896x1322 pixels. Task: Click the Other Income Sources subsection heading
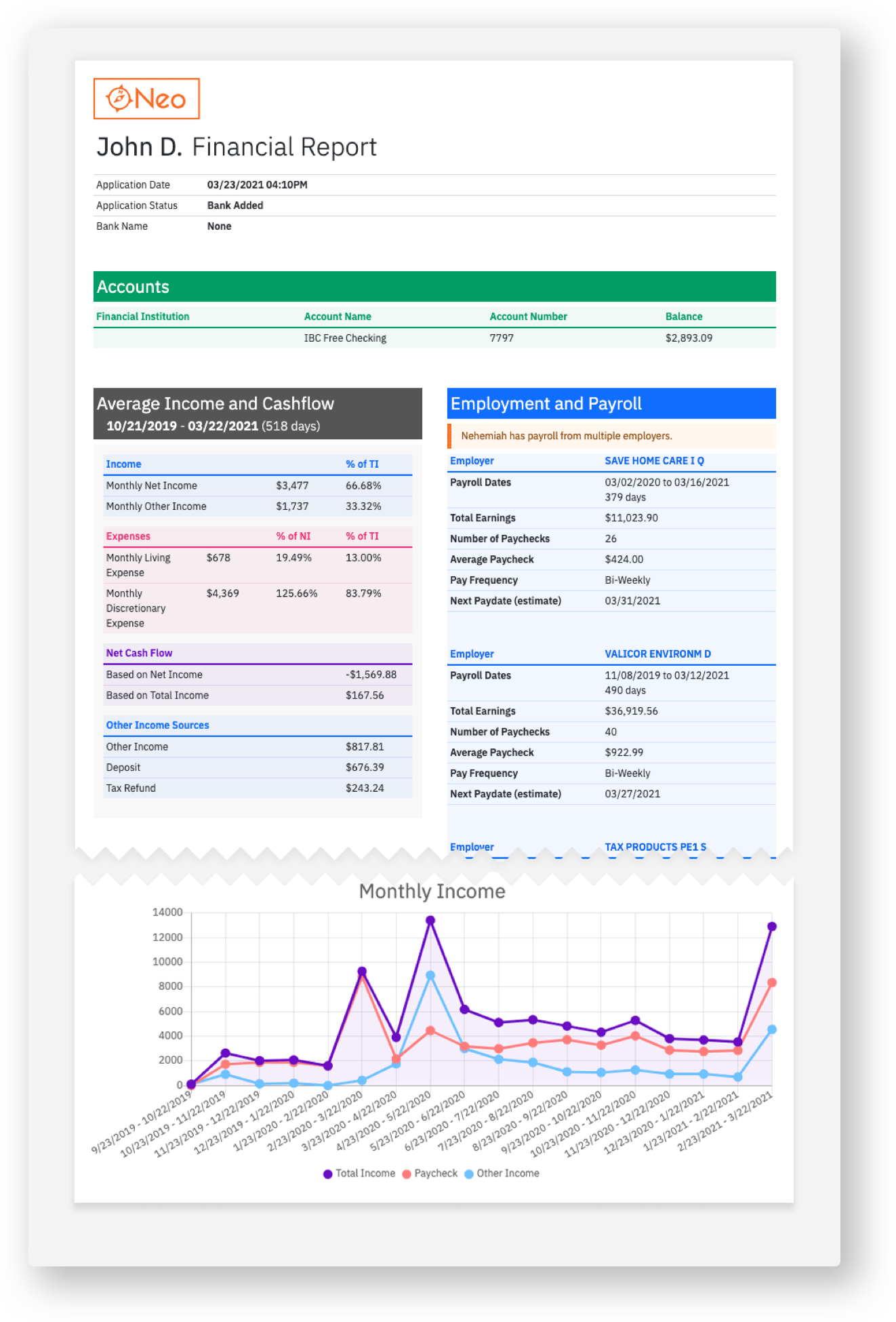pyautogui.click(x=157, y=725)
